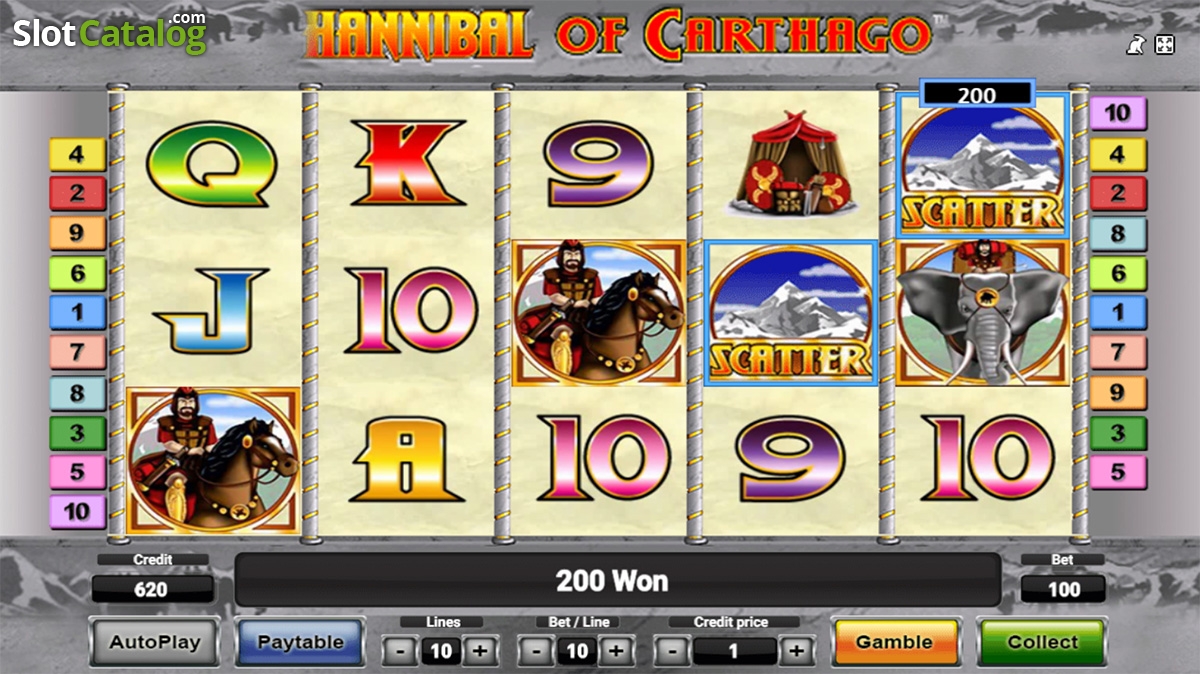The height and width of the screenshot is (674, 1200).
Task: Click the green Q symbol
Action: tap(211, 165)
